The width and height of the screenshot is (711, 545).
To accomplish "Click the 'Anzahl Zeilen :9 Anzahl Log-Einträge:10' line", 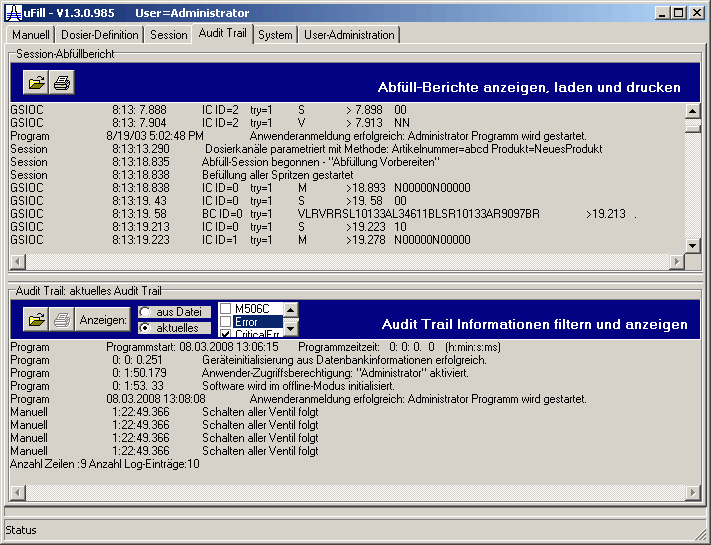I will (x=105, y=464).
